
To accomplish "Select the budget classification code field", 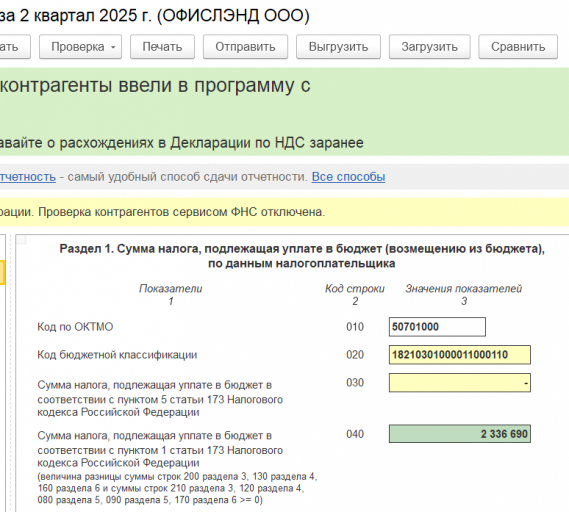I will point(460,355).
